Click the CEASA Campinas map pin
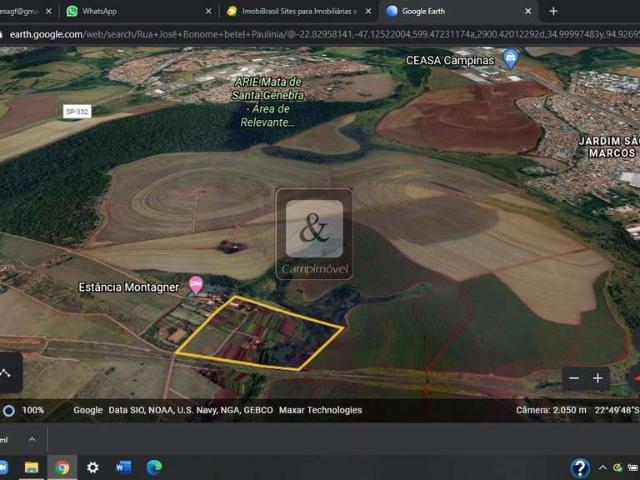 (511, 59)
